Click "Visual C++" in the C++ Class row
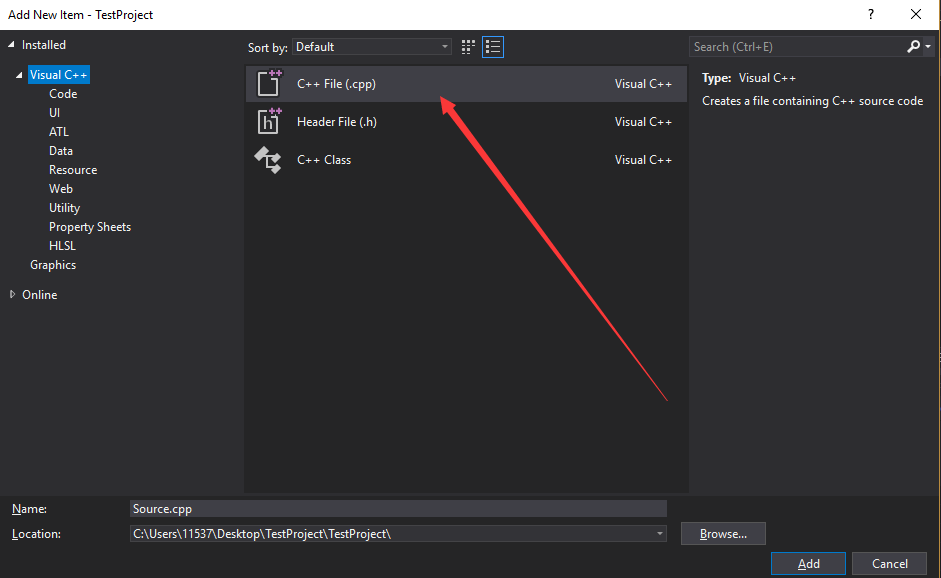The height and width of the screenshot is (578, 941). pyautogui.click(x=643, y=160)
